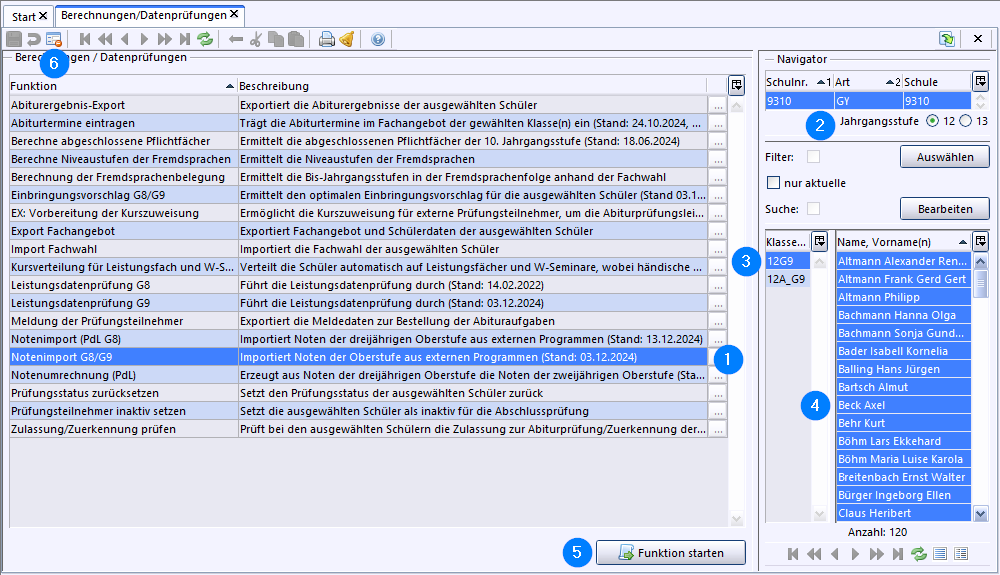Go to previous record in the main toolbar
The height and width of the screenshot is (575, 1000).
[x=125, y=40]
